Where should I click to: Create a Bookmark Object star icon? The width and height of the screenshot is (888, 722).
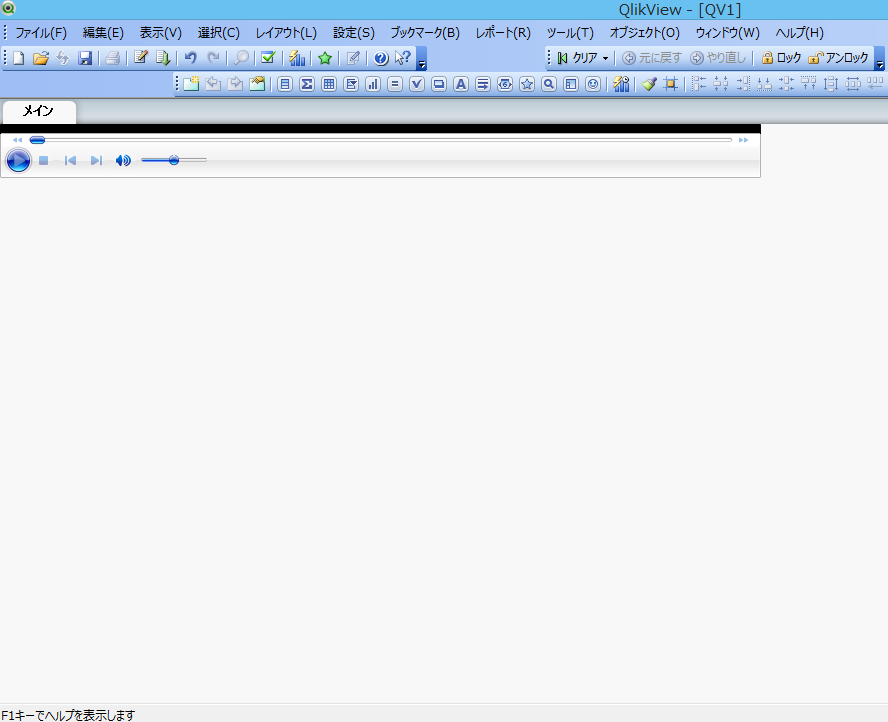pyautogui.click(x=527, y=84)
